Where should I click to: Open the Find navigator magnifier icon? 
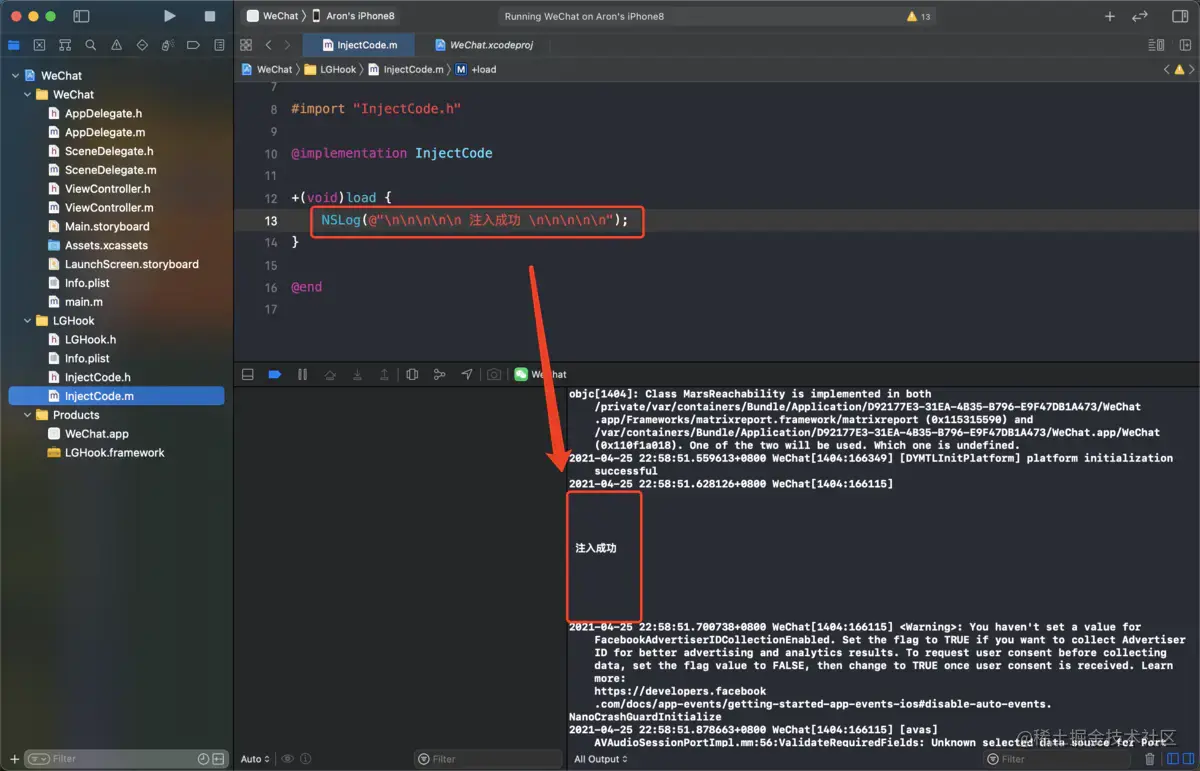(x=91, y=45)
